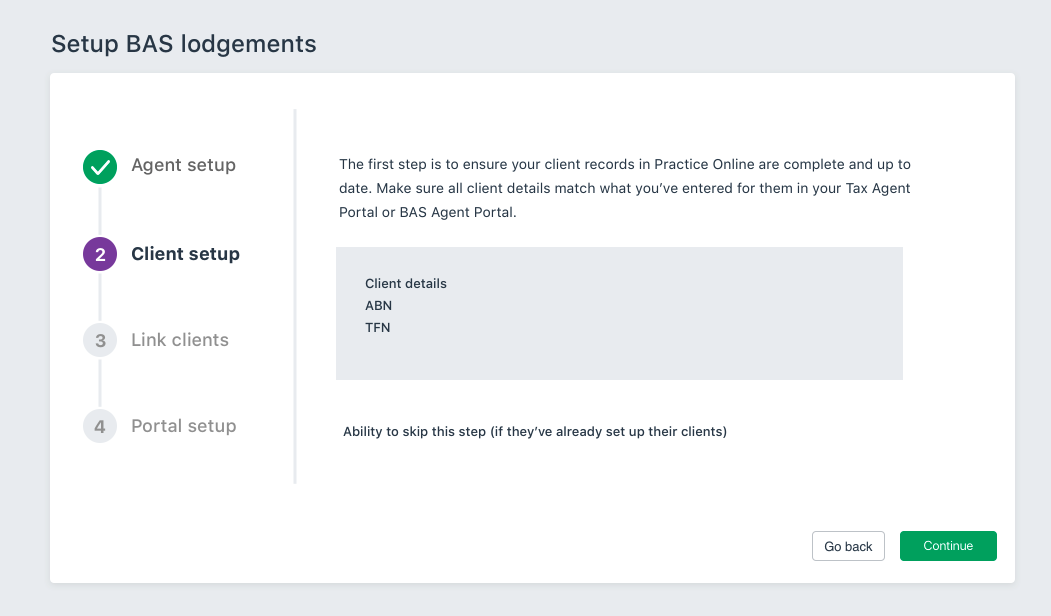Select the ABN text in grey panel
This screenshot has height=616, width=1051.
coord(379,305)
